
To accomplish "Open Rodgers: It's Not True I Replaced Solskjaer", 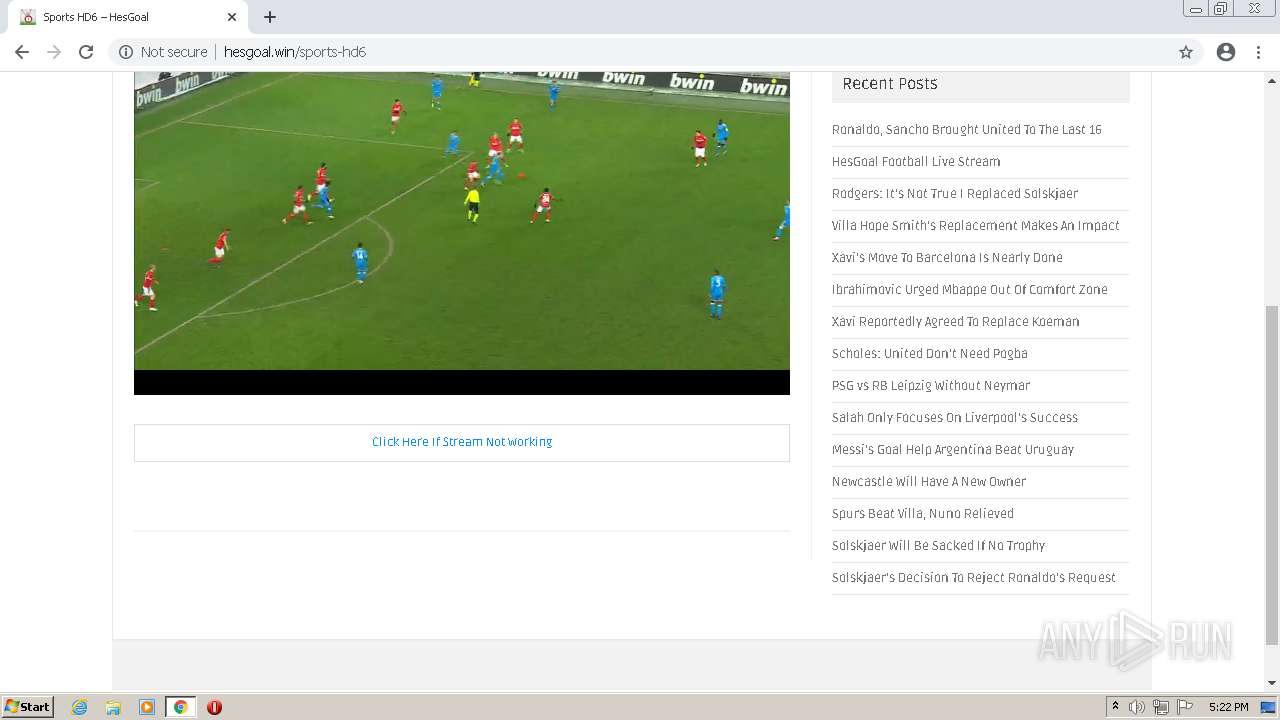I will 955,194.
